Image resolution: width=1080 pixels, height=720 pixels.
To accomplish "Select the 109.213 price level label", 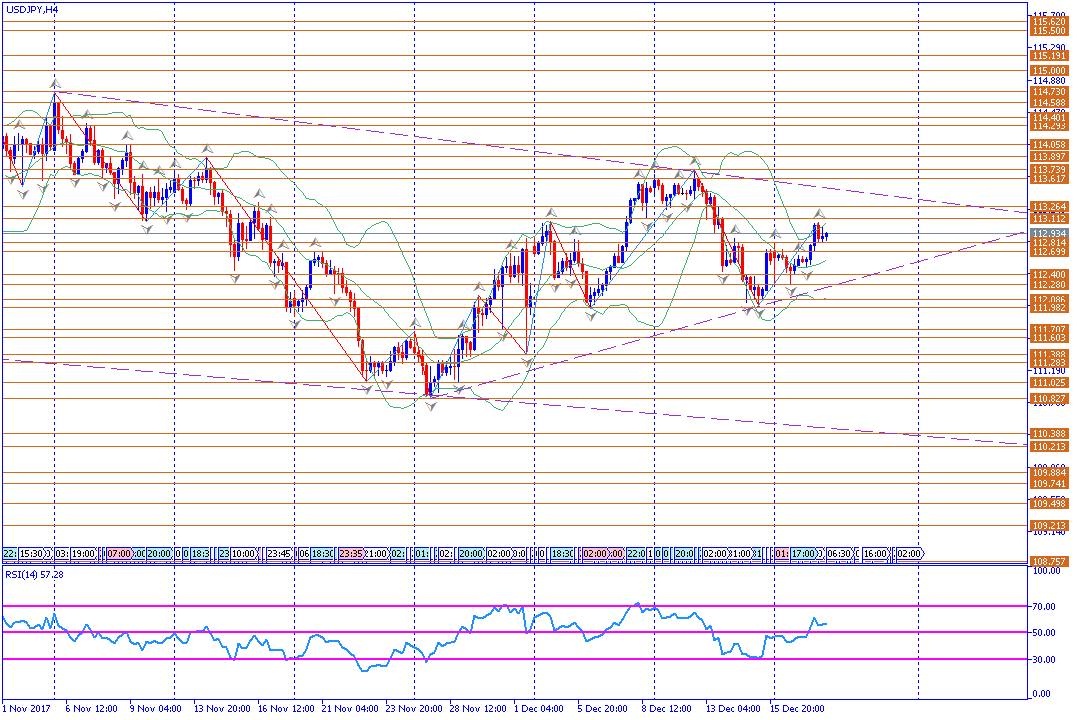I will 1049,526.
